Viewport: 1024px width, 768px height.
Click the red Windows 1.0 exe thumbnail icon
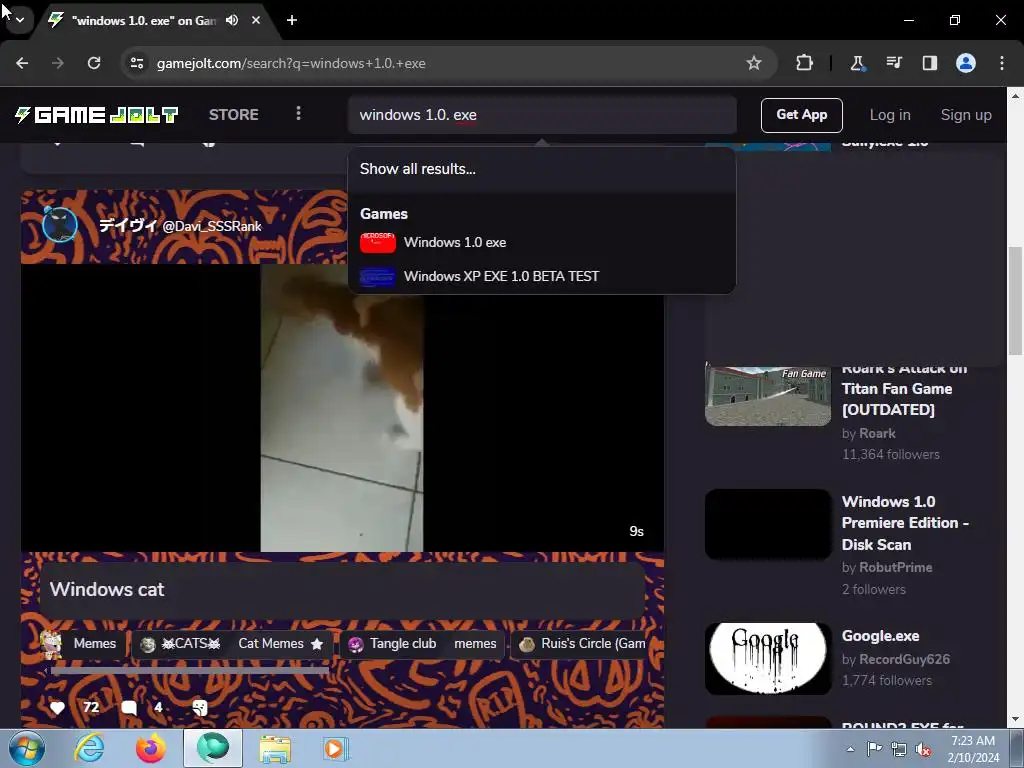pyautogui.click(x=377, y=242)
